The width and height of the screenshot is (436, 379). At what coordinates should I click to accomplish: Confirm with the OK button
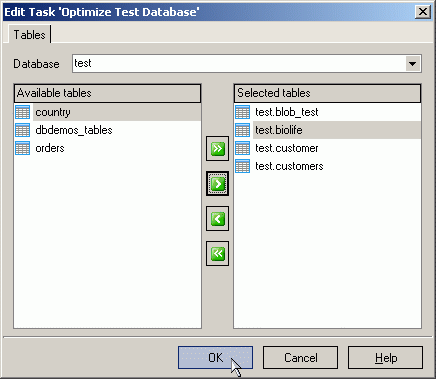click(215, 358)
